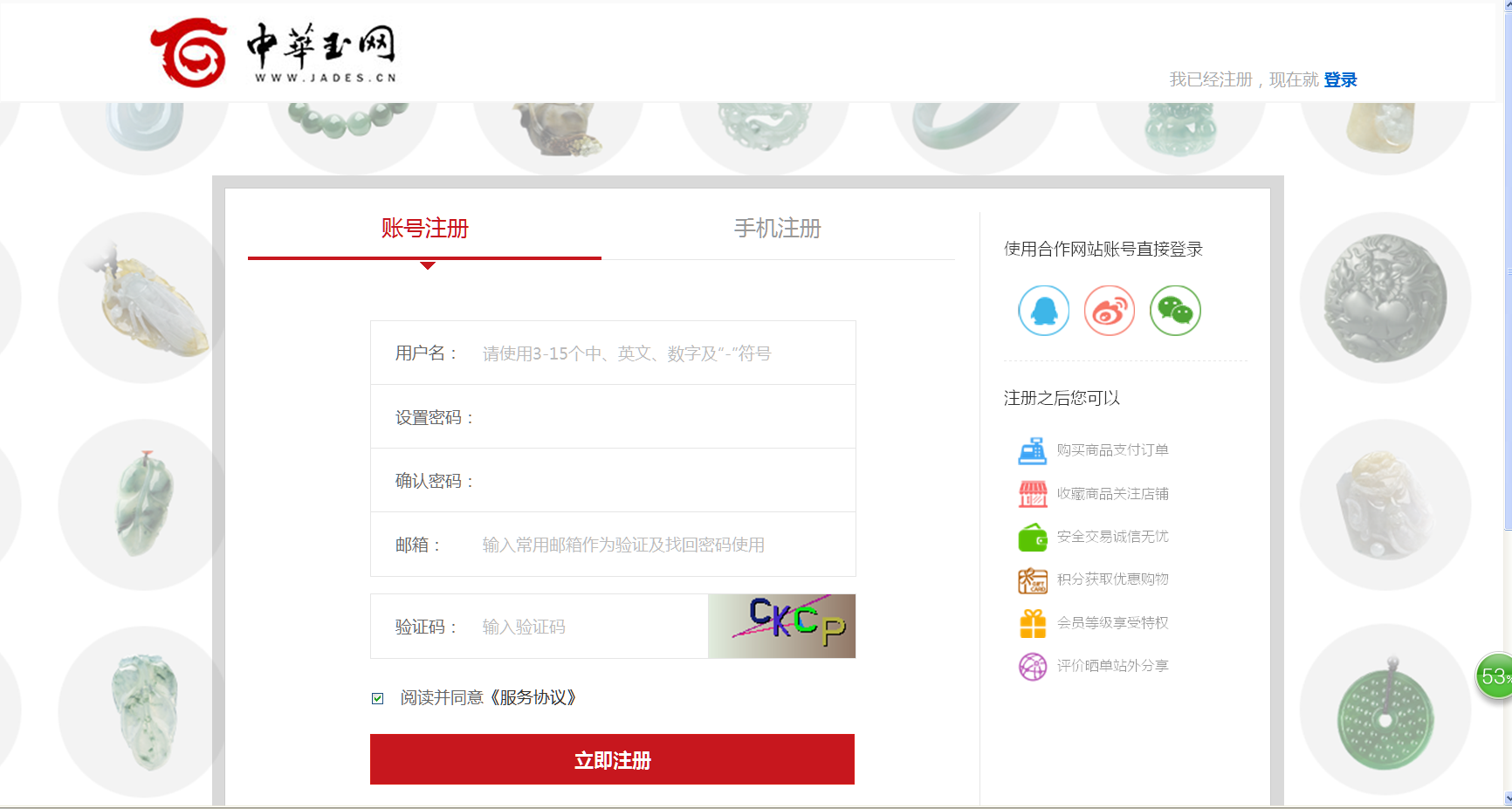The width and height of the screenshot is (1512, 809).
Task: Click the green 53% floating badge
Action: pos(1494,676)
